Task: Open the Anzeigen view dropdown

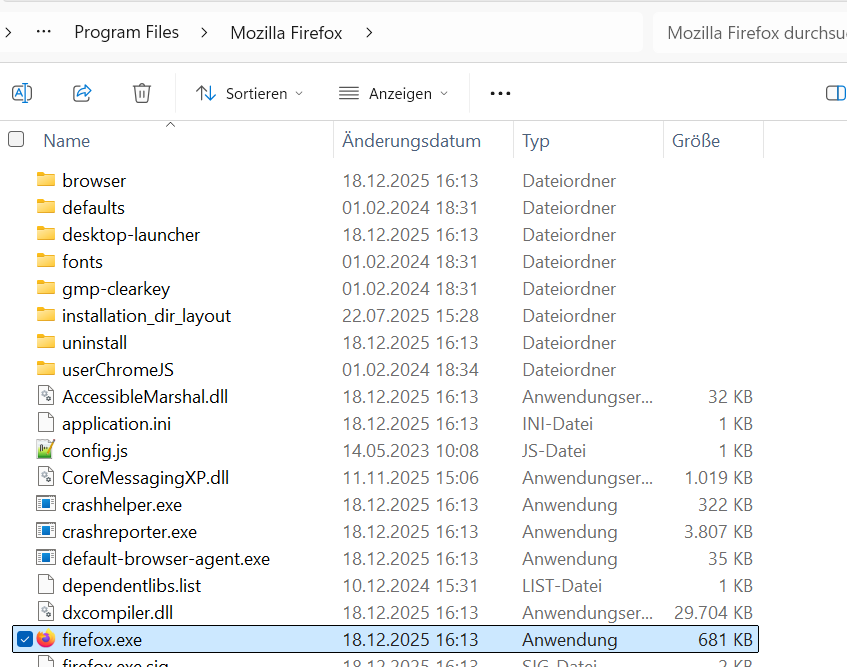Action: tap(393, 93)
